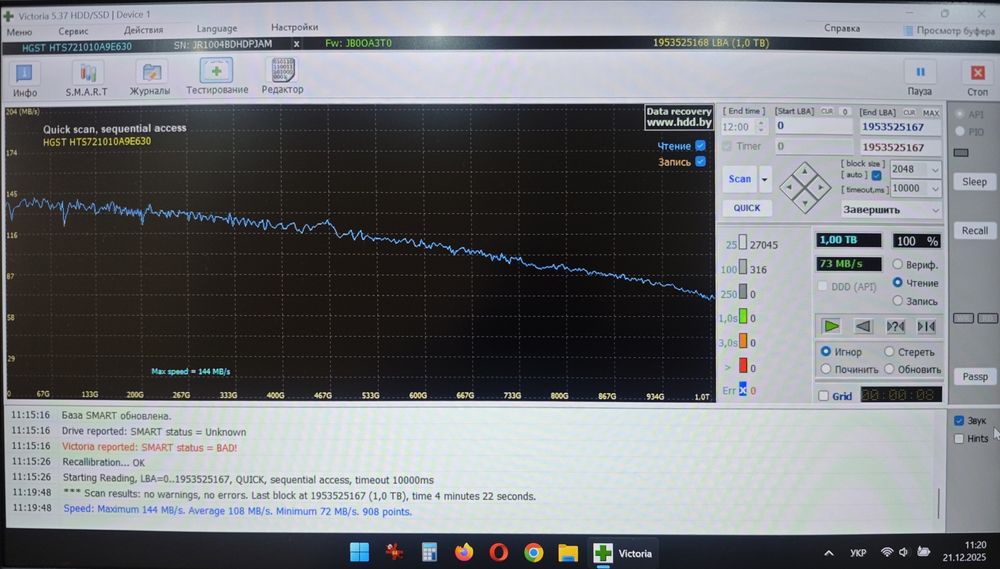
Task: Click the Scan button
Action: 740,179
